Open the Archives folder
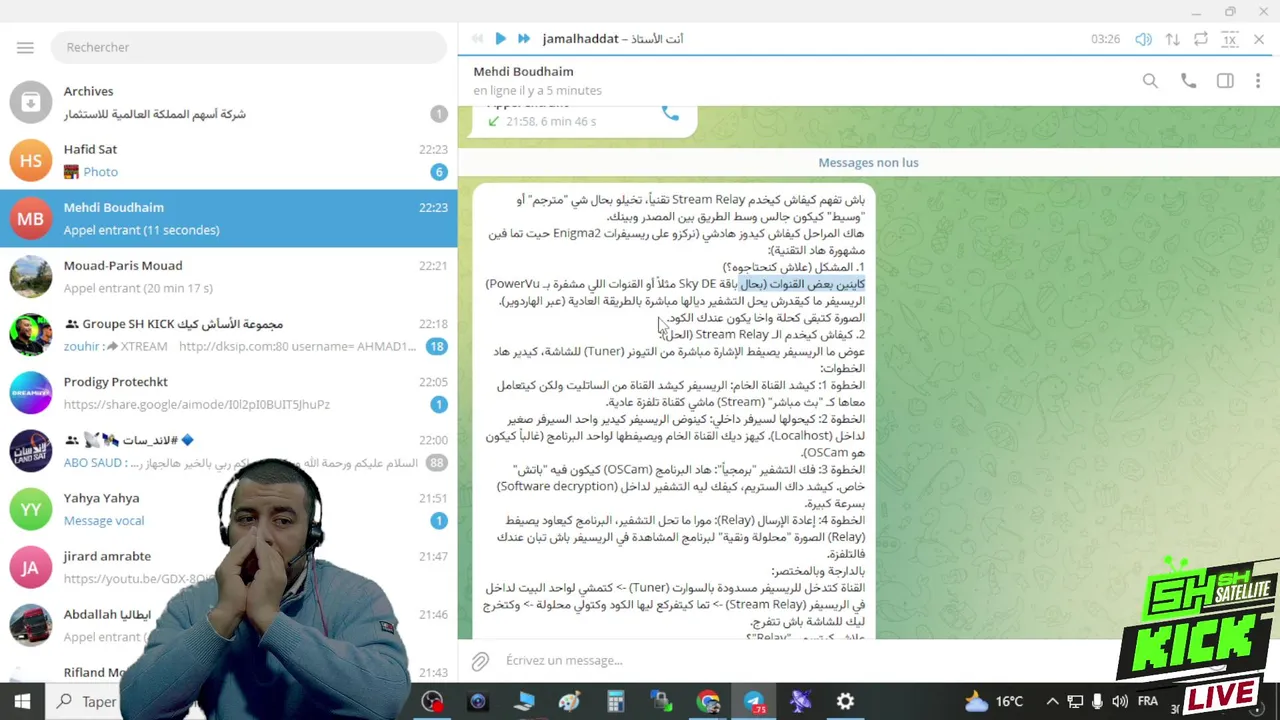The width and height of the screenshot is (1280, 720). (x=229, y=102)
